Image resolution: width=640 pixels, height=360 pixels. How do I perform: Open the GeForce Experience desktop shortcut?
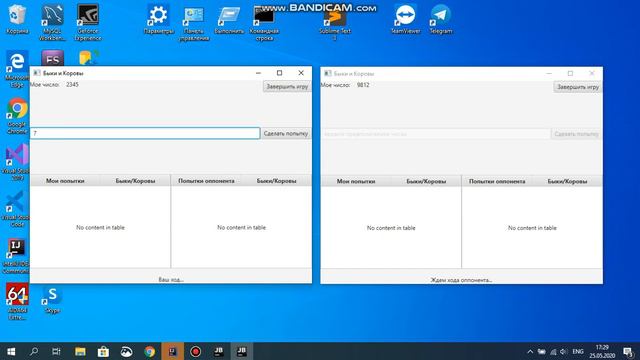(88, 21)
